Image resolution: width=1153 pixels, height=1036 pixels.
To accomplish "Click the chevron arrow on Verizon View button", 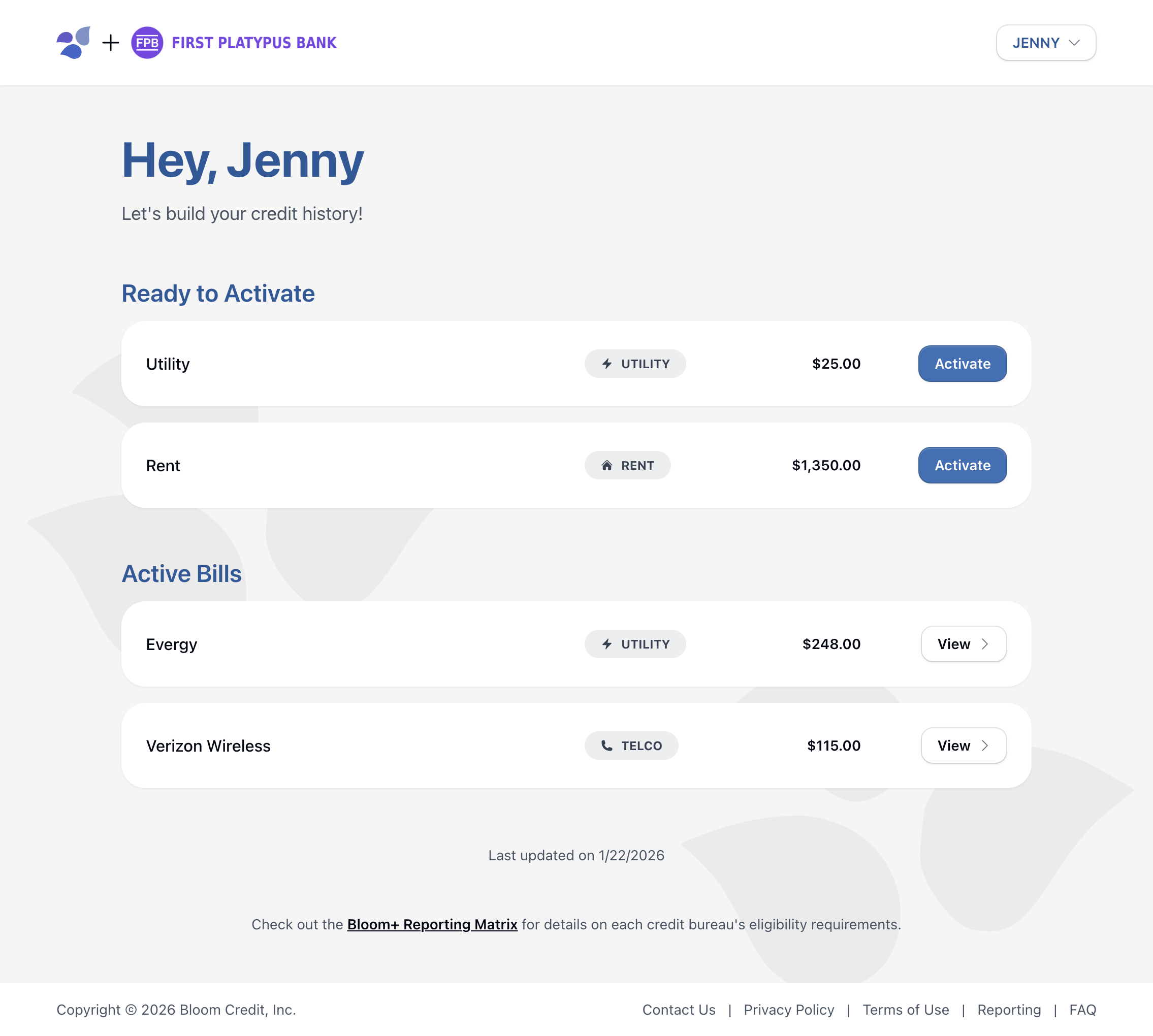I will [985, 746].
